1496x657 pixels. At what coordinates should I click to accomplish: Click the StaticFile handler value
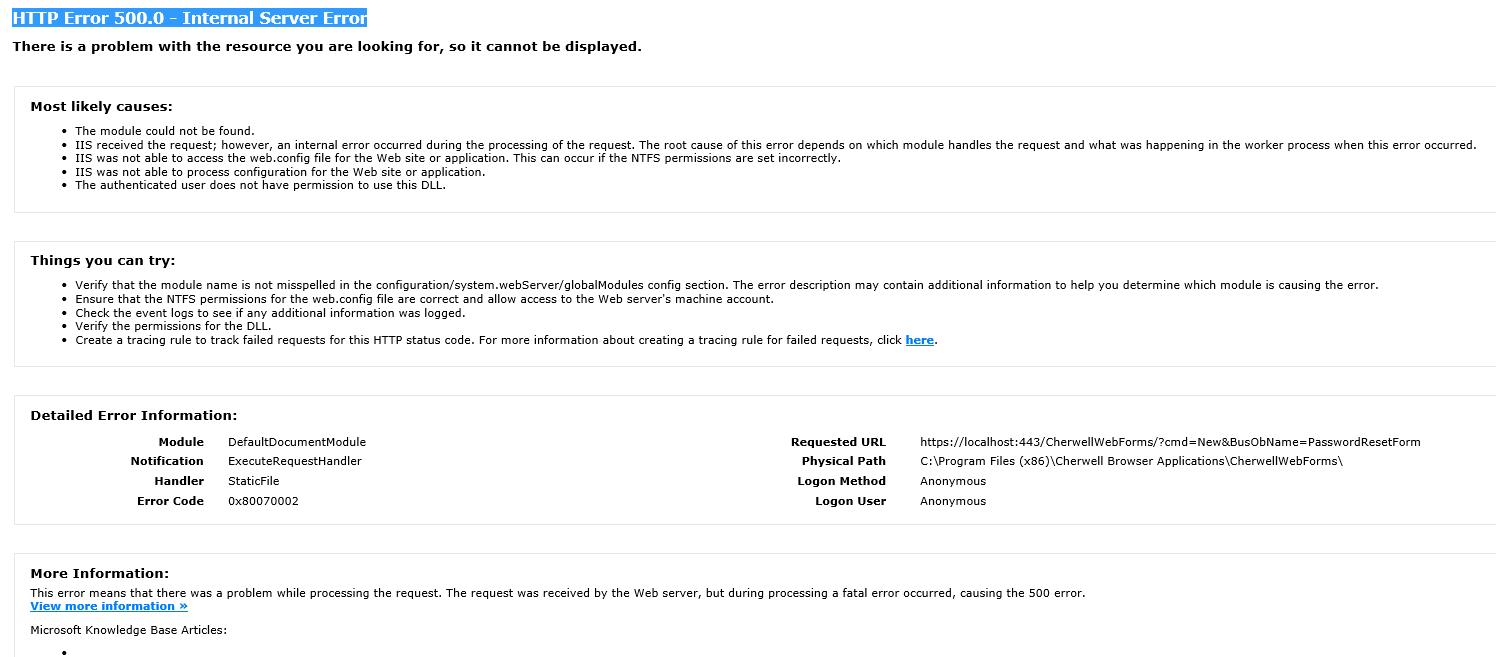(254, 481)
